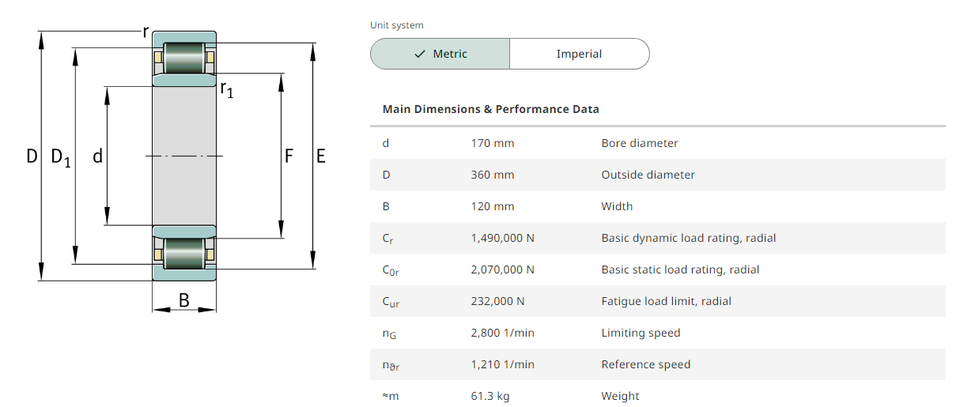Click the r1 chamfer label on the drawing
This screenshot has width=960, height=407.
(227, 90)
